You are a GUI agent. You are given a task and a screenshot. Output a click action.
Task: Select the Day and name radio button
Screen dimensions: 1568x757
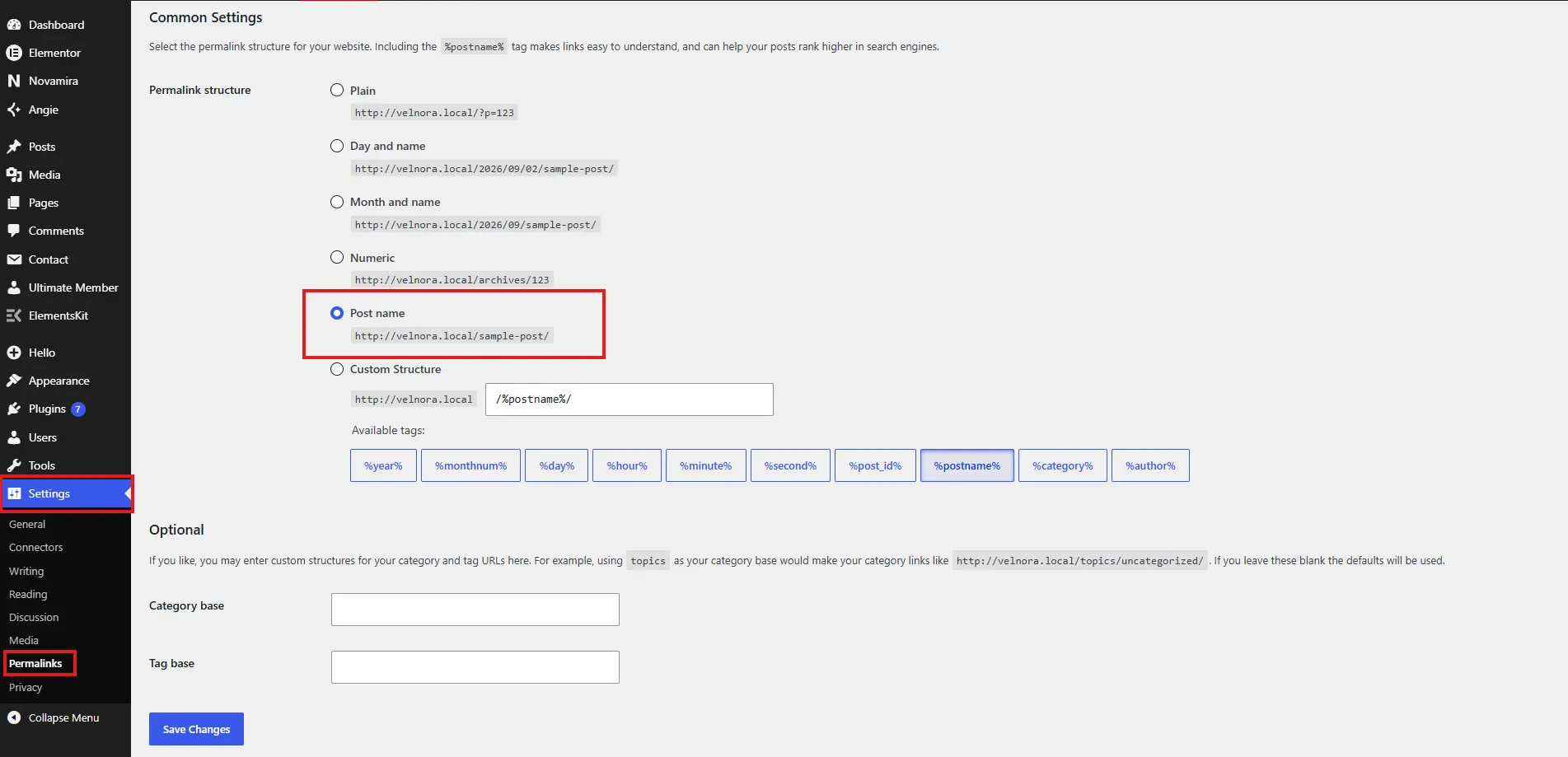coord(337,146)
